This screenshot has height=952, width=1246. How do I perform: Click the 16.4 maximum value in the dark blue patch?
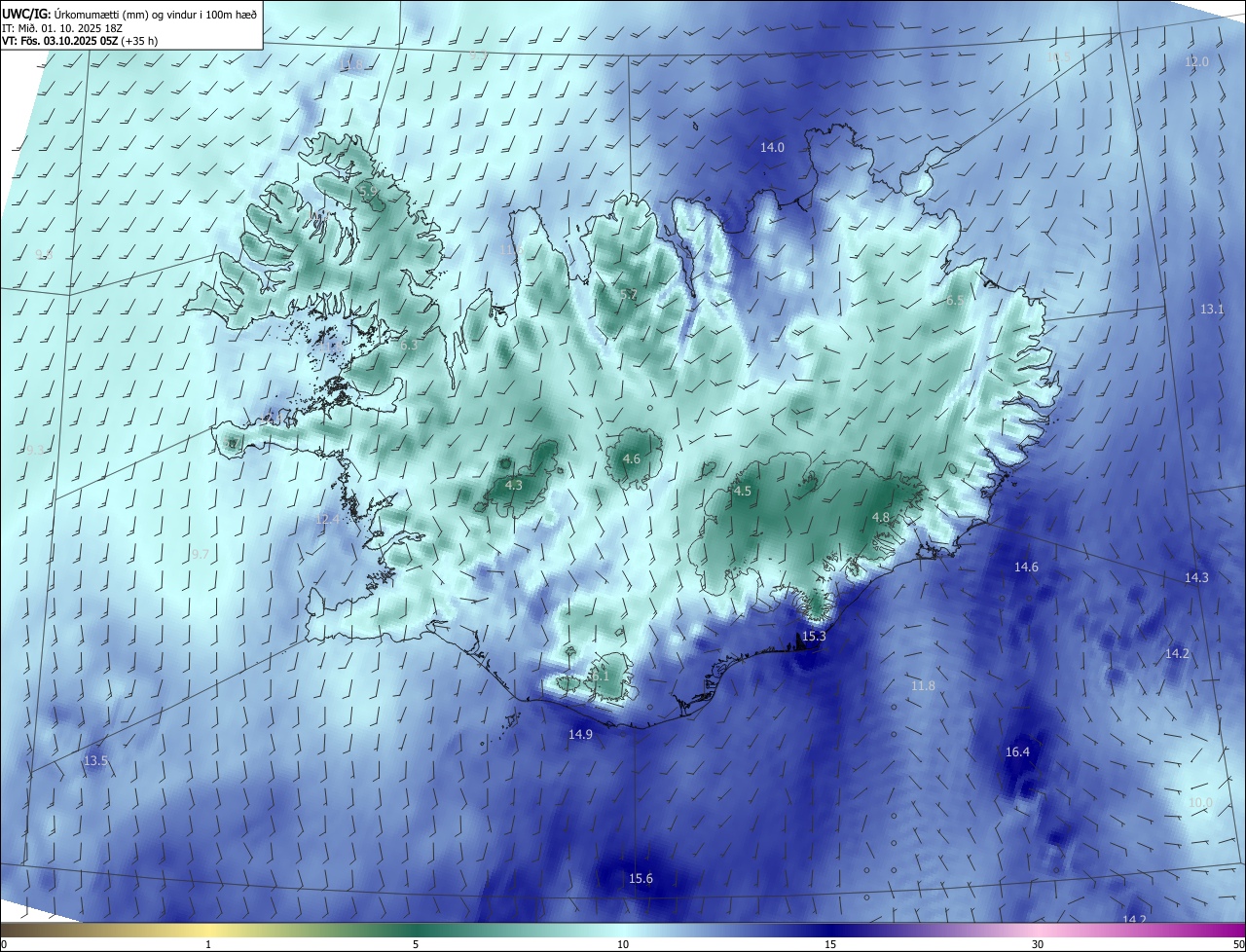tap(1017, 751)
